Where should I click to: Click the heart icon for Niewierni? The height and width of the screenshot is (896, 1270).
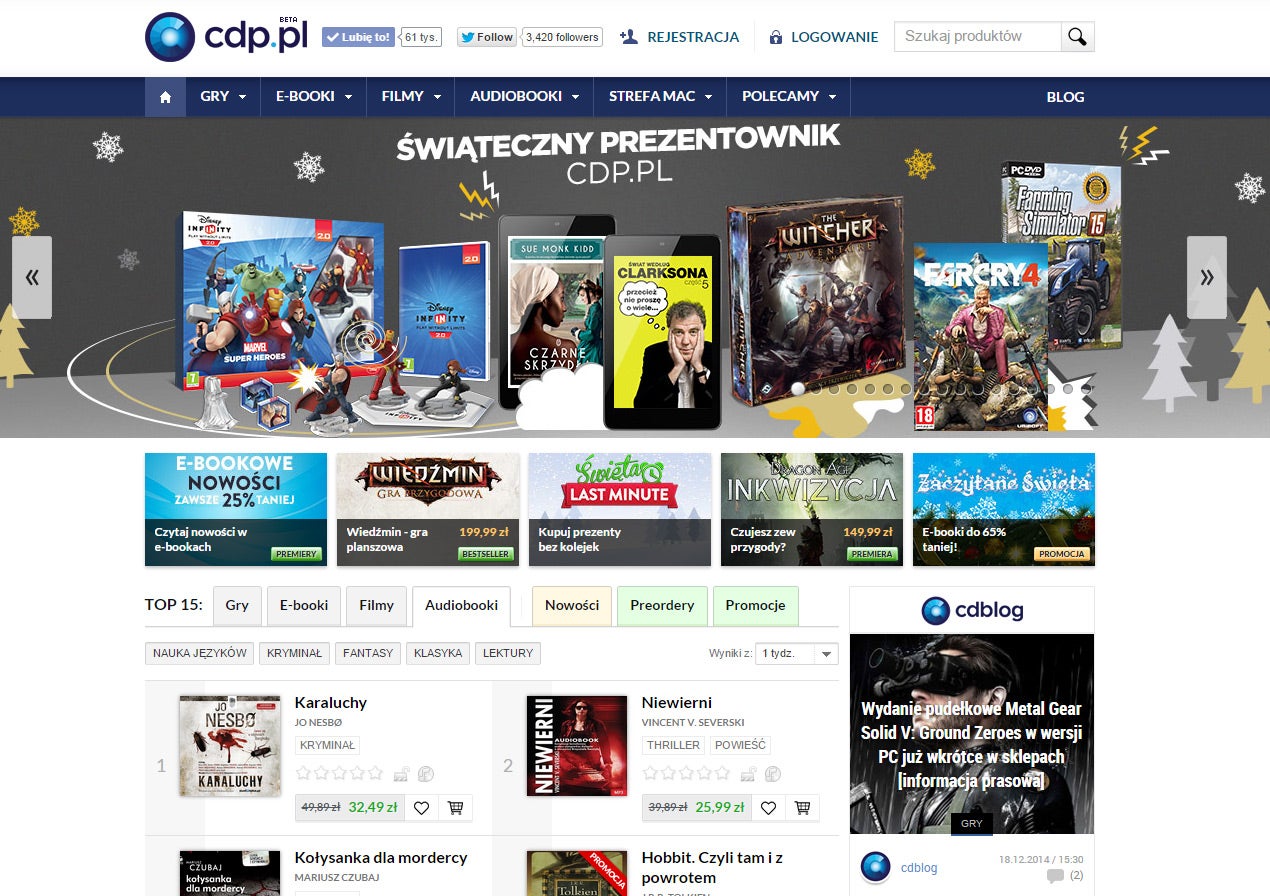[x=768, y=808]
